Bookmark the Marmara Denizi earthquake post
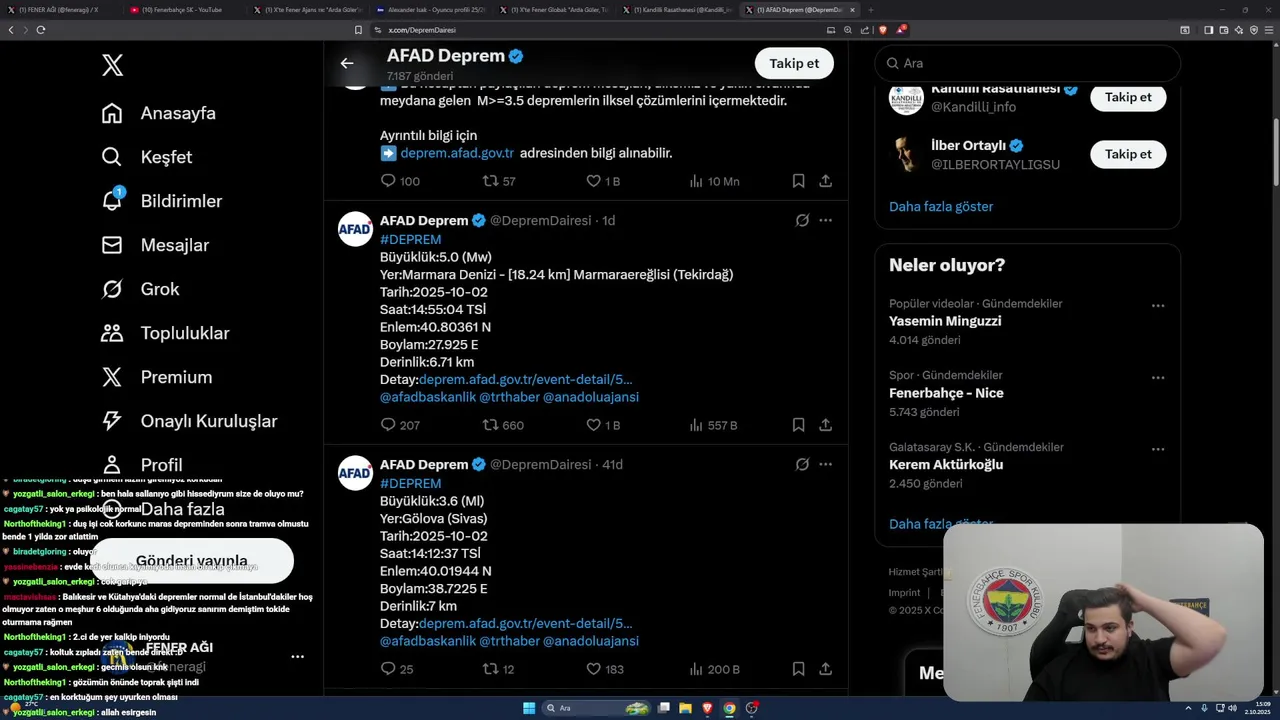Screen dimensions: 1280x720 [x=798, y=425]
